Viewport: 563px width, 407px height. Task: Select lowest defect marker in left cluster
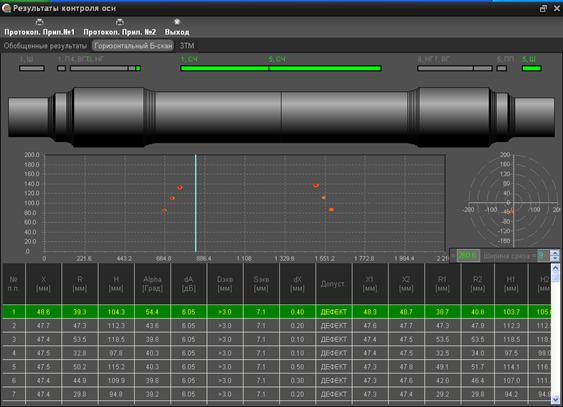[164, 211]
